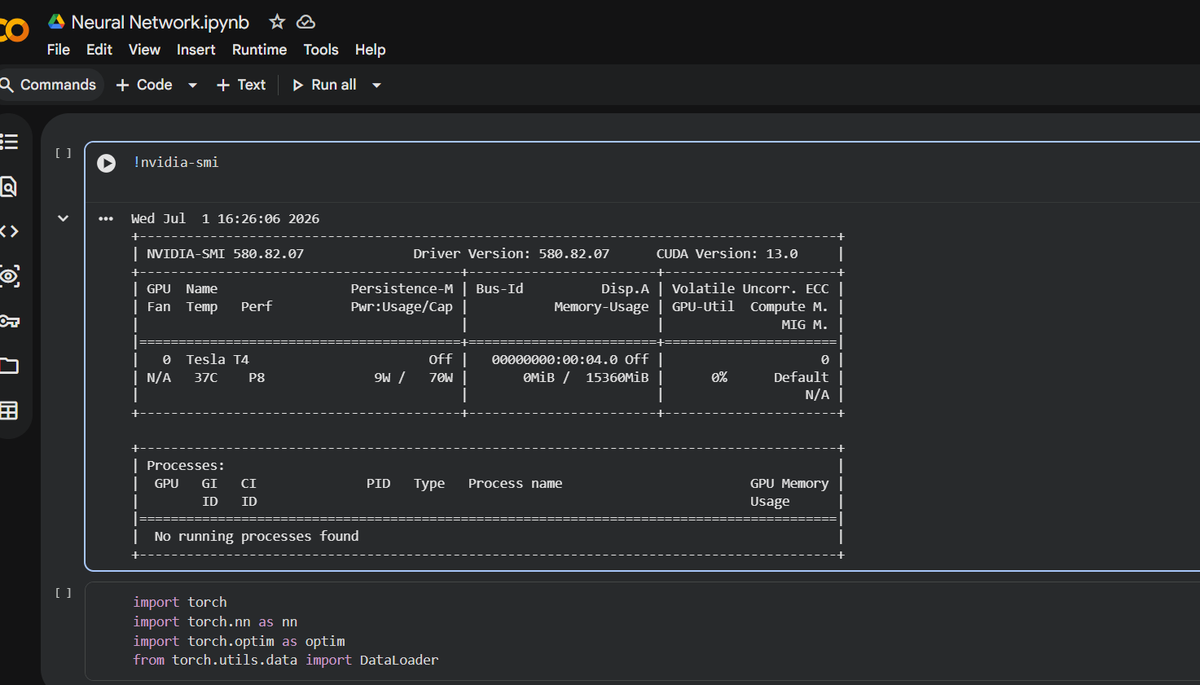Screen dimensions: 1200x685
Task: Click the 'Process name' column header
Action: click(515, 483)
